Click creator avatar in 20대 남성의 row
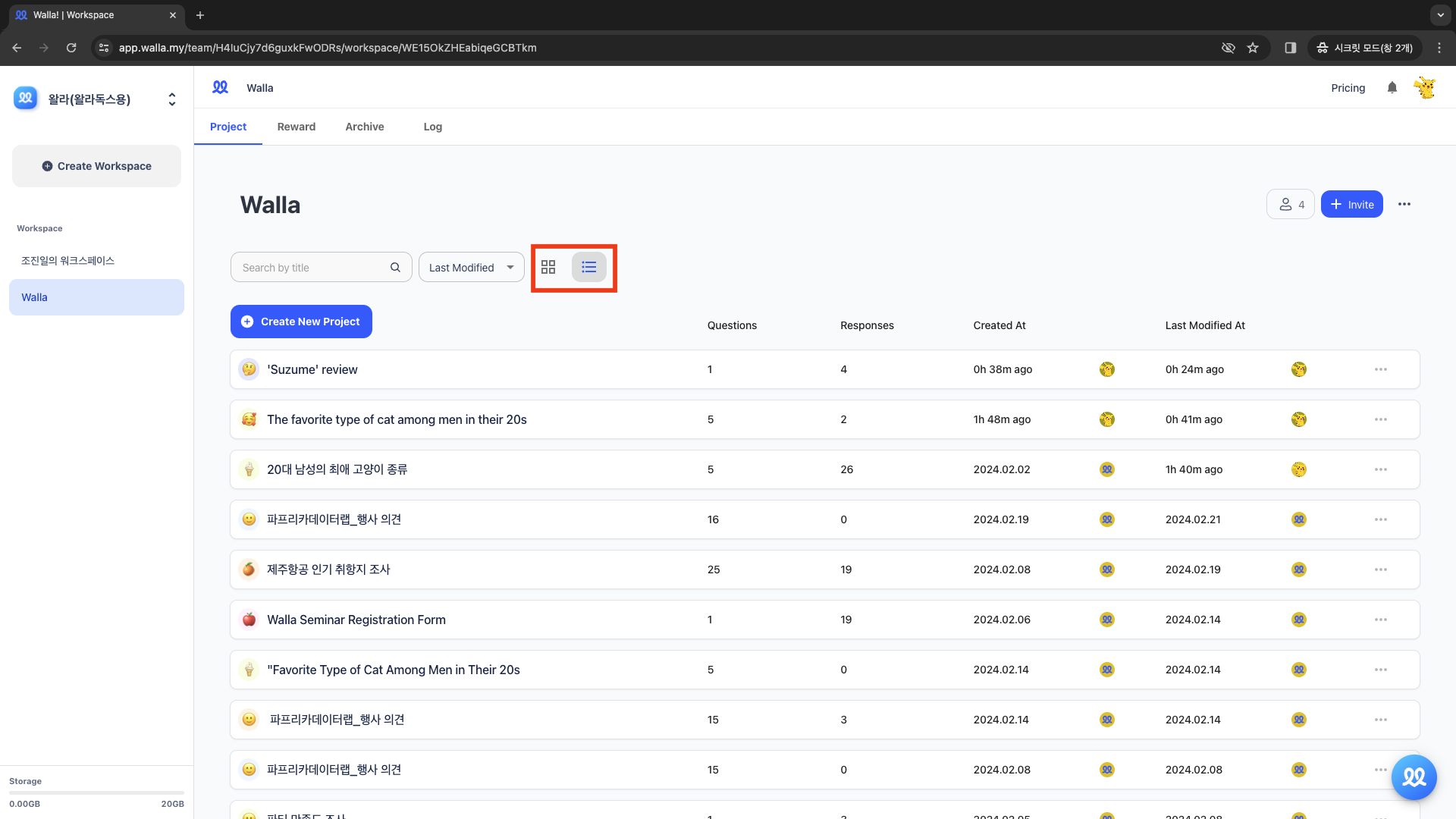Screen dimensions: 1456x819 tap(1107, 469)
